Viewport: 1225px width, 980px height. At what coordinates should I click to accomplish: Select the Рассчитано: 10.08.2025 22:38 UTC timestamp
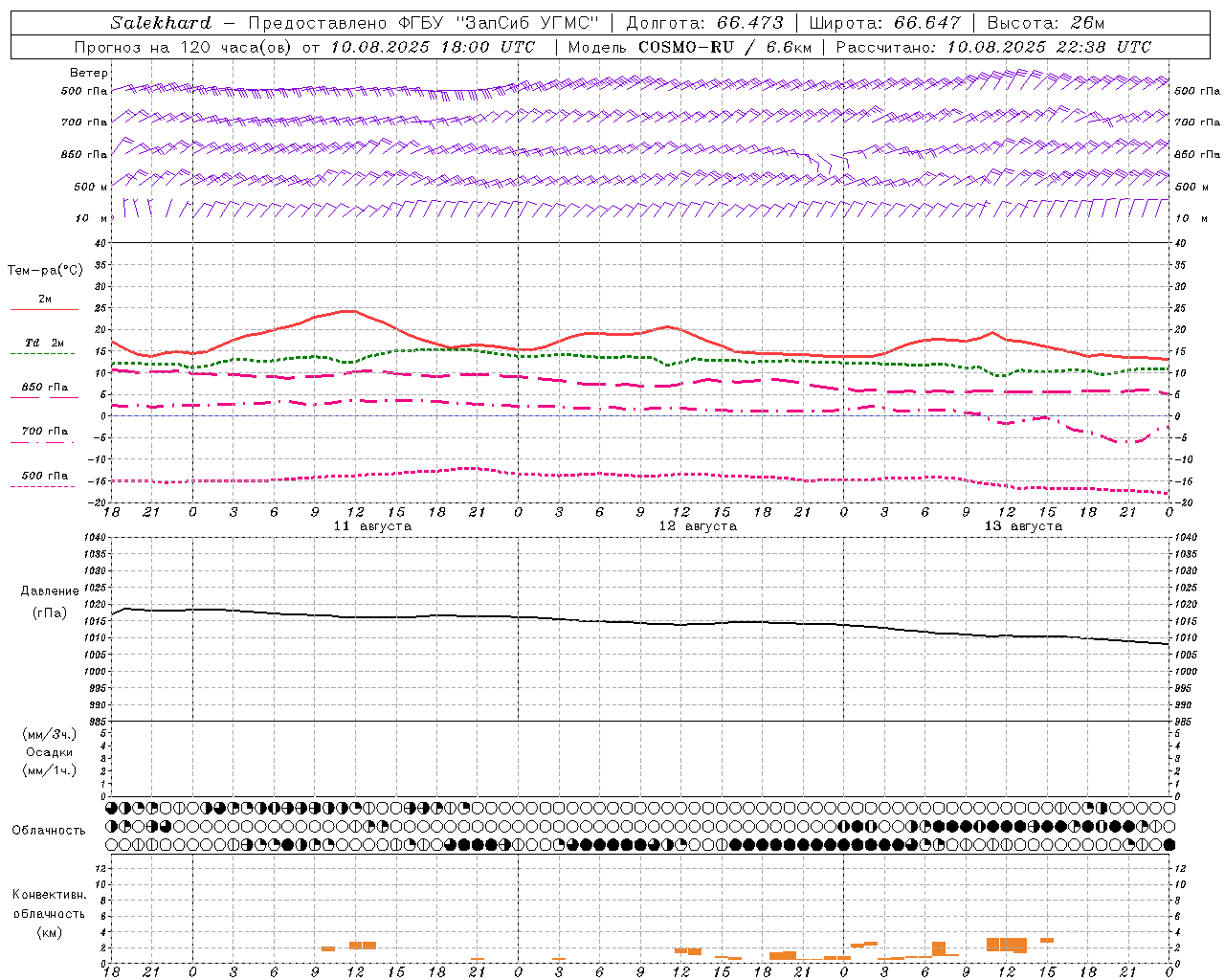(993, 47)
